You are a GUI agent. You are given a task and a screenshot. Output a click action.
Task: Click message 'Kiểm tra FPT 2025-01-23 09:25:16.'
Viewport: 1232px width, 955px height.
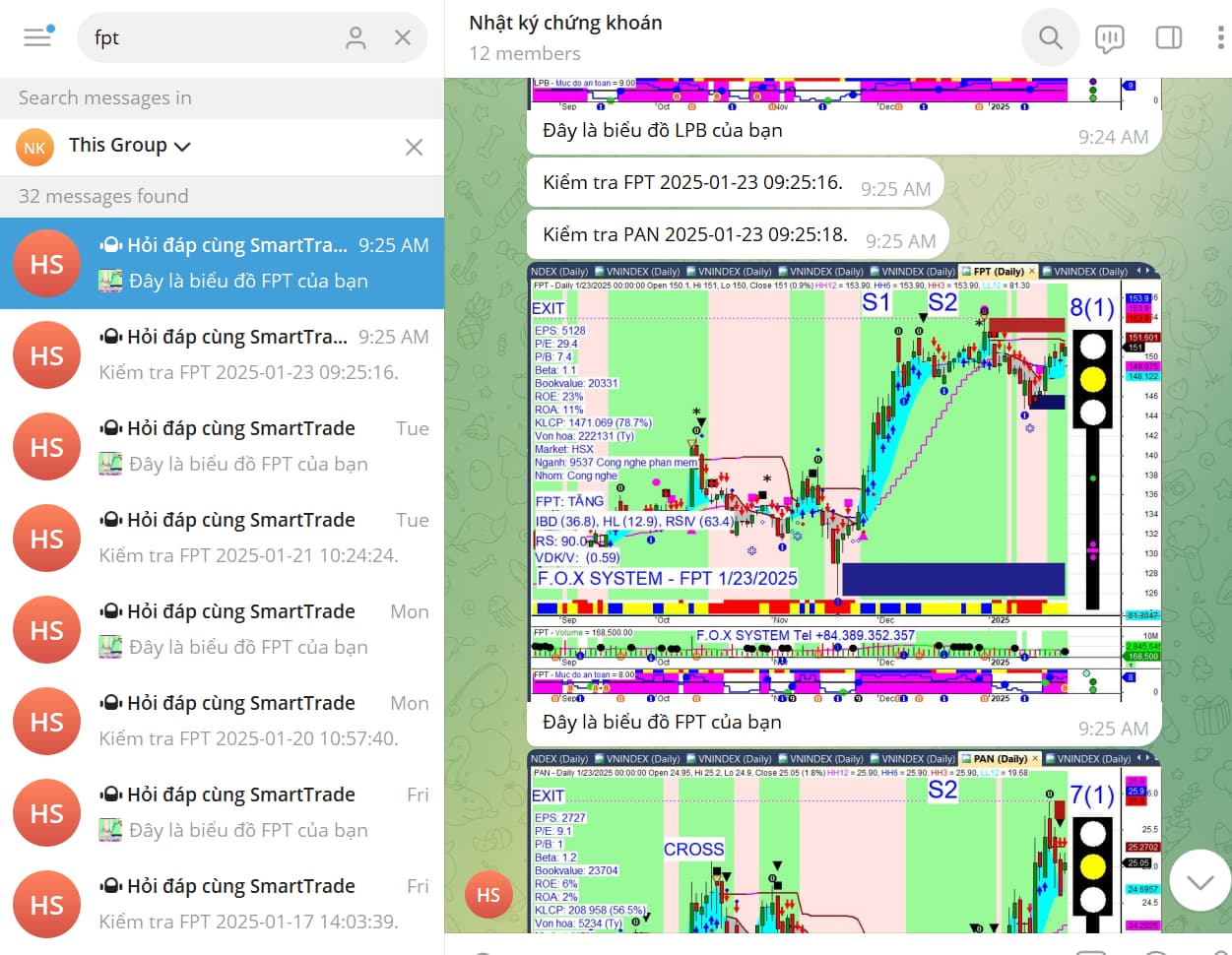click(692, 182)
